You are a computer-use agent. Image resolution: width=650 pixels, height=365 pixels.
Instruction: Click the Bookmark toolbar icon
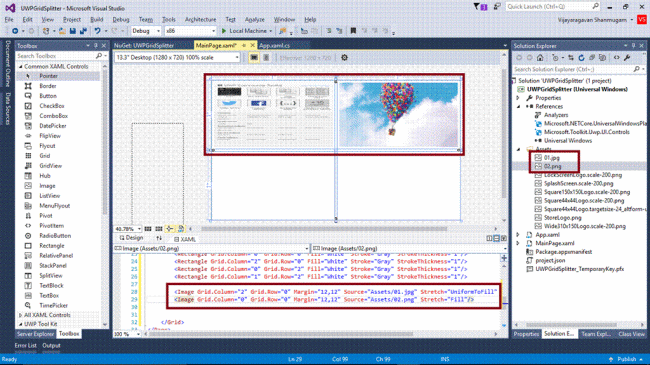353,31
